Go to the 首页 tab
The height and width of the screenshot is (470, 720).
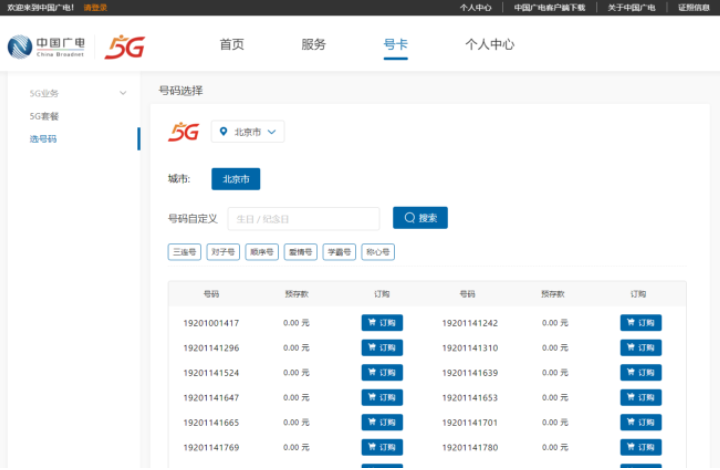(x=232, y=45)
